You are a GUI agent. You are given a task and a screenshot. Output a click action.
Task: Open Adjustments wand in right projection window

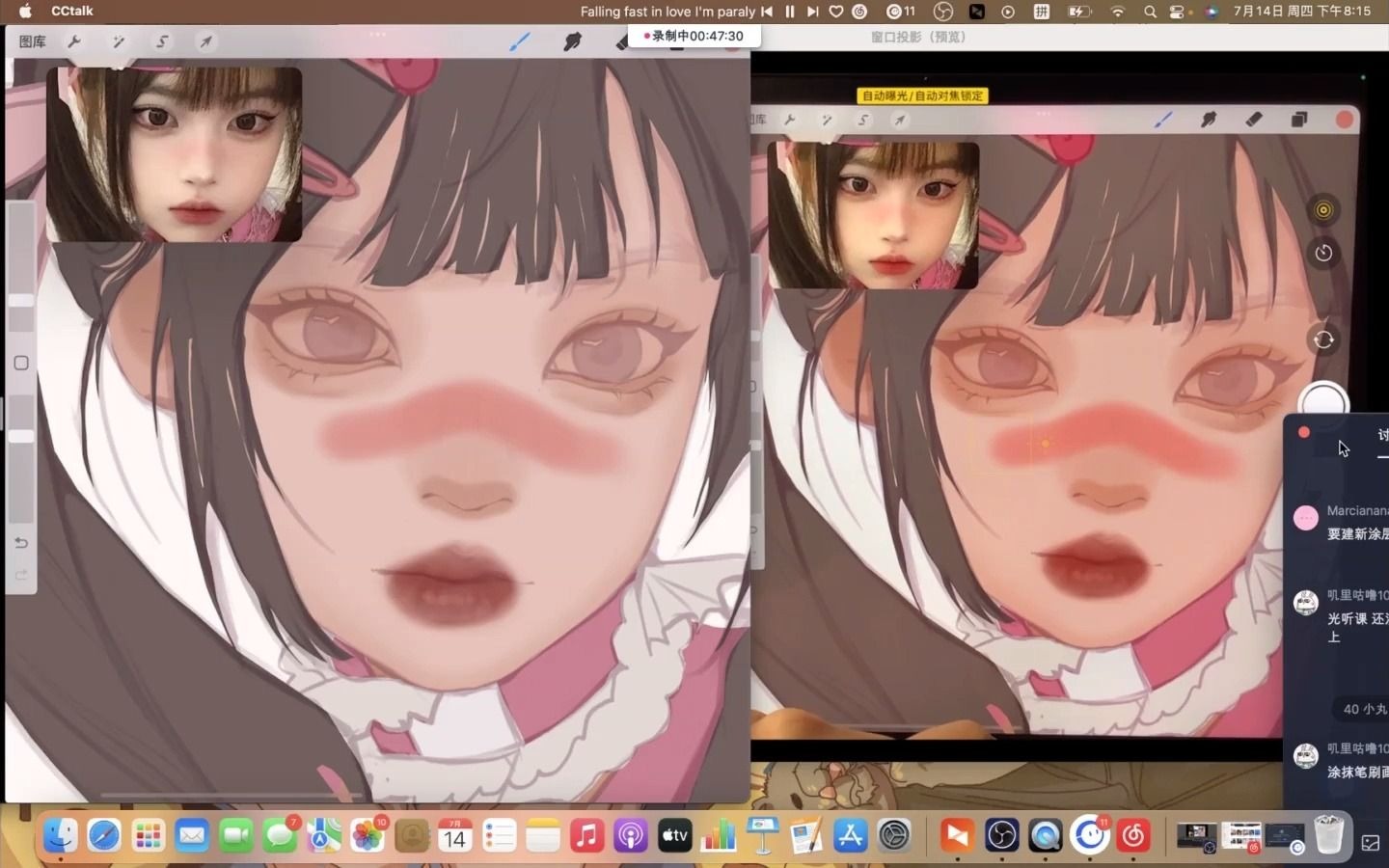pos(827,120)
